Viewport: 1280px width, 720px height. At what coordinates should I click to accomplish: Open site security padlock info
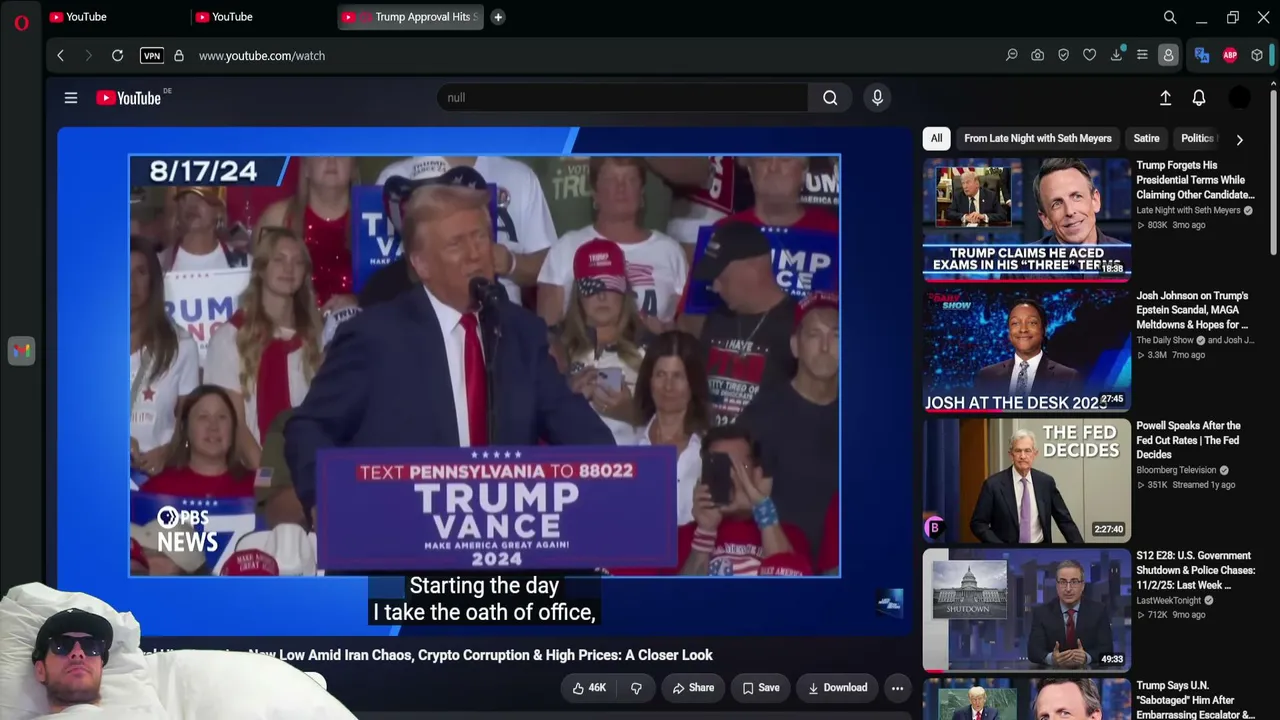coord(179,56)
